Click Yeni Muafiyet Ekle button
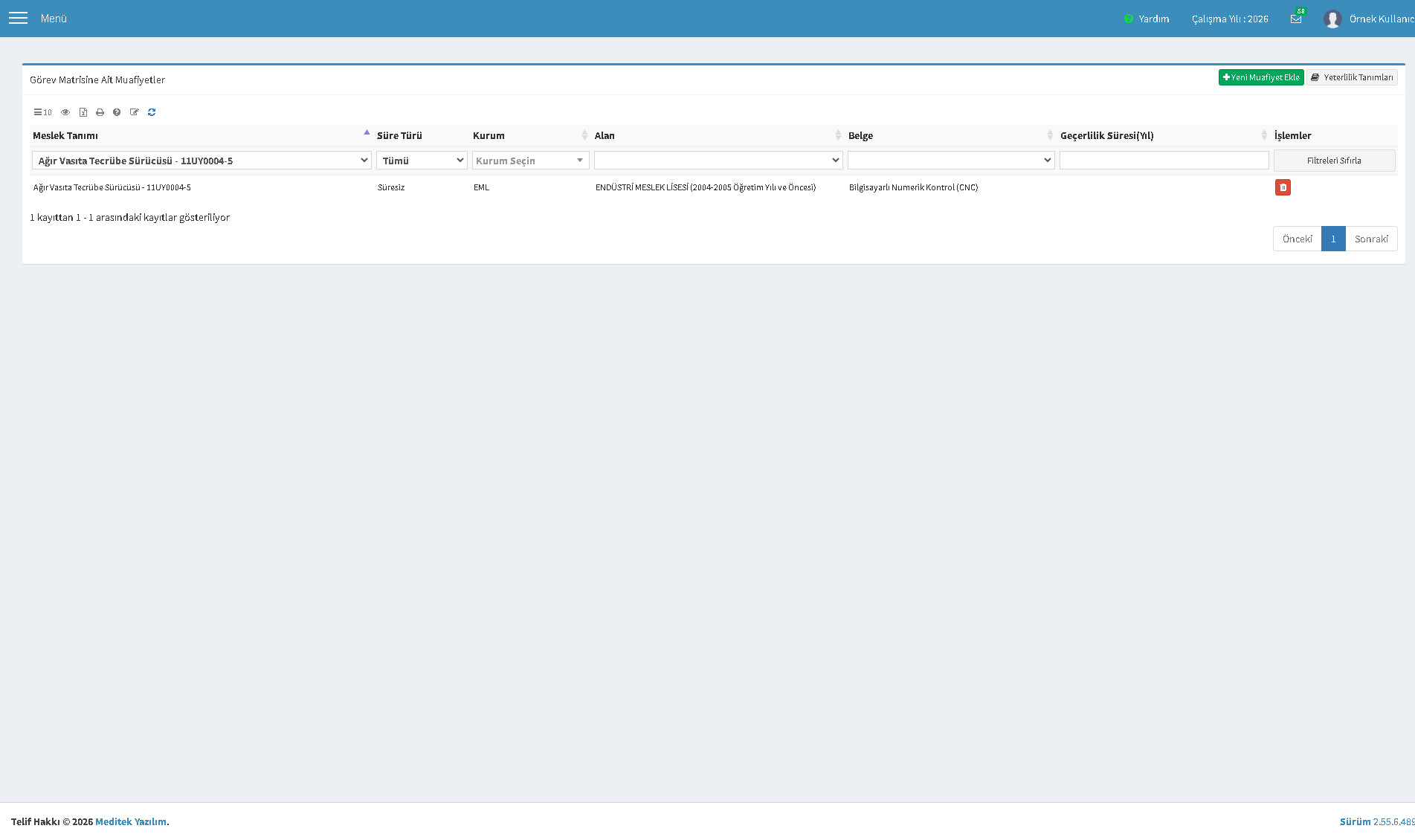Screen dimensions: 1415x840 (1261, 77)
